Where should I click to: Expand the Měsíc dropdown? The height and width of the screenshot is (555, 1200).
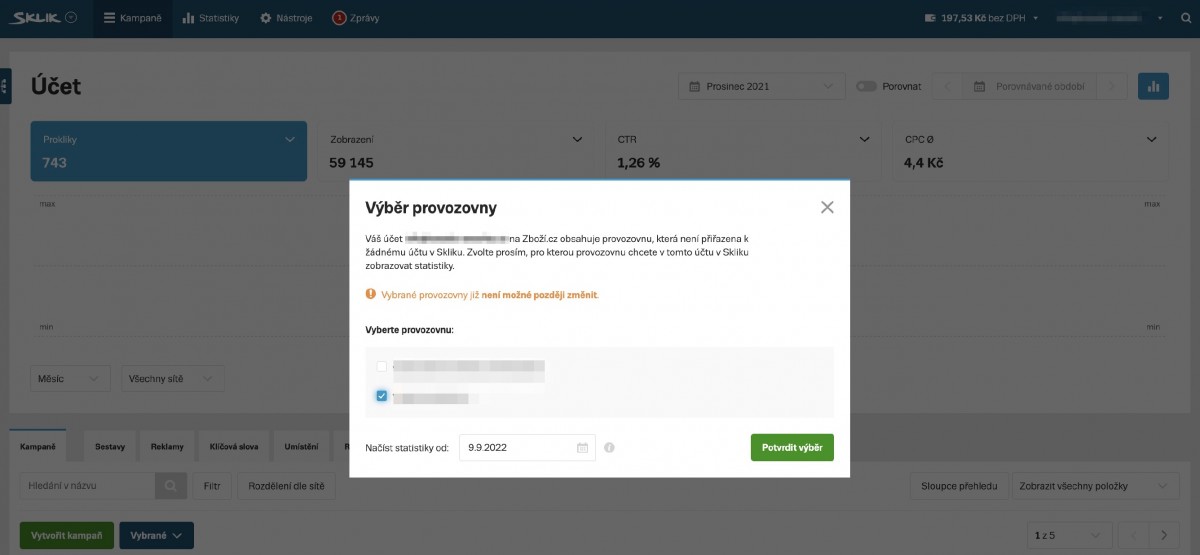pyautogui.click(x=70, y=379)
